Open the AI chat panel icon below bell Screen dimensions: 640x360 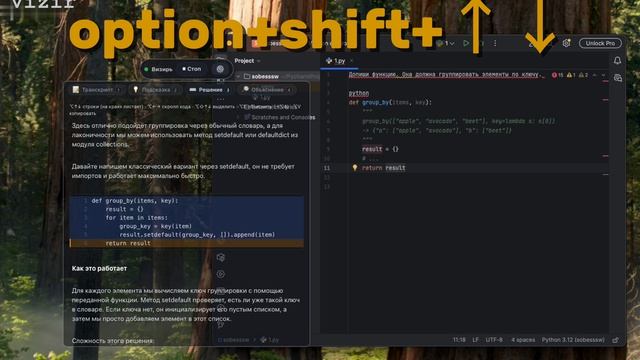618,78
